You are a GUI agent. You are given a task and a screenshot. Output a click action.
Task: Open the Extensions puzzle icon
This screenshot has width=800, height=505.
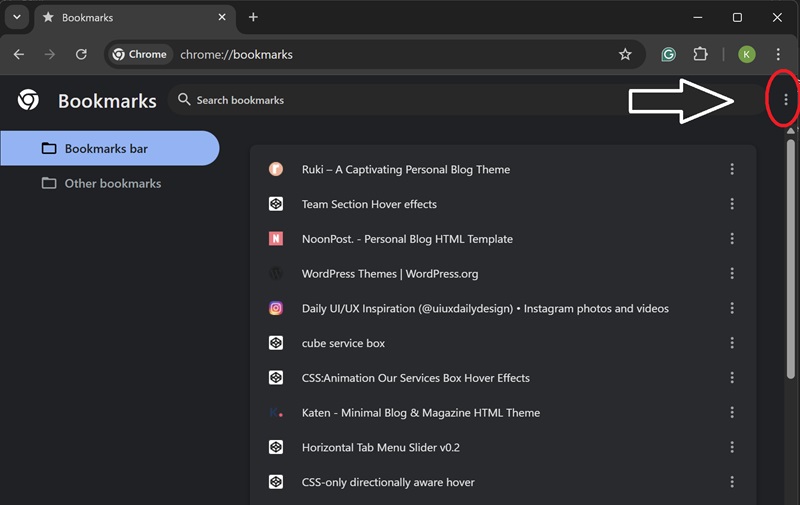(701, 55)
